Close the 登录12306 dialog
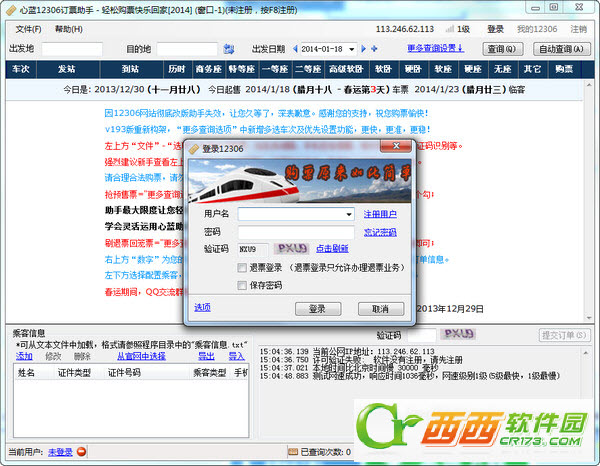600x466 pixels. point(396,146)
